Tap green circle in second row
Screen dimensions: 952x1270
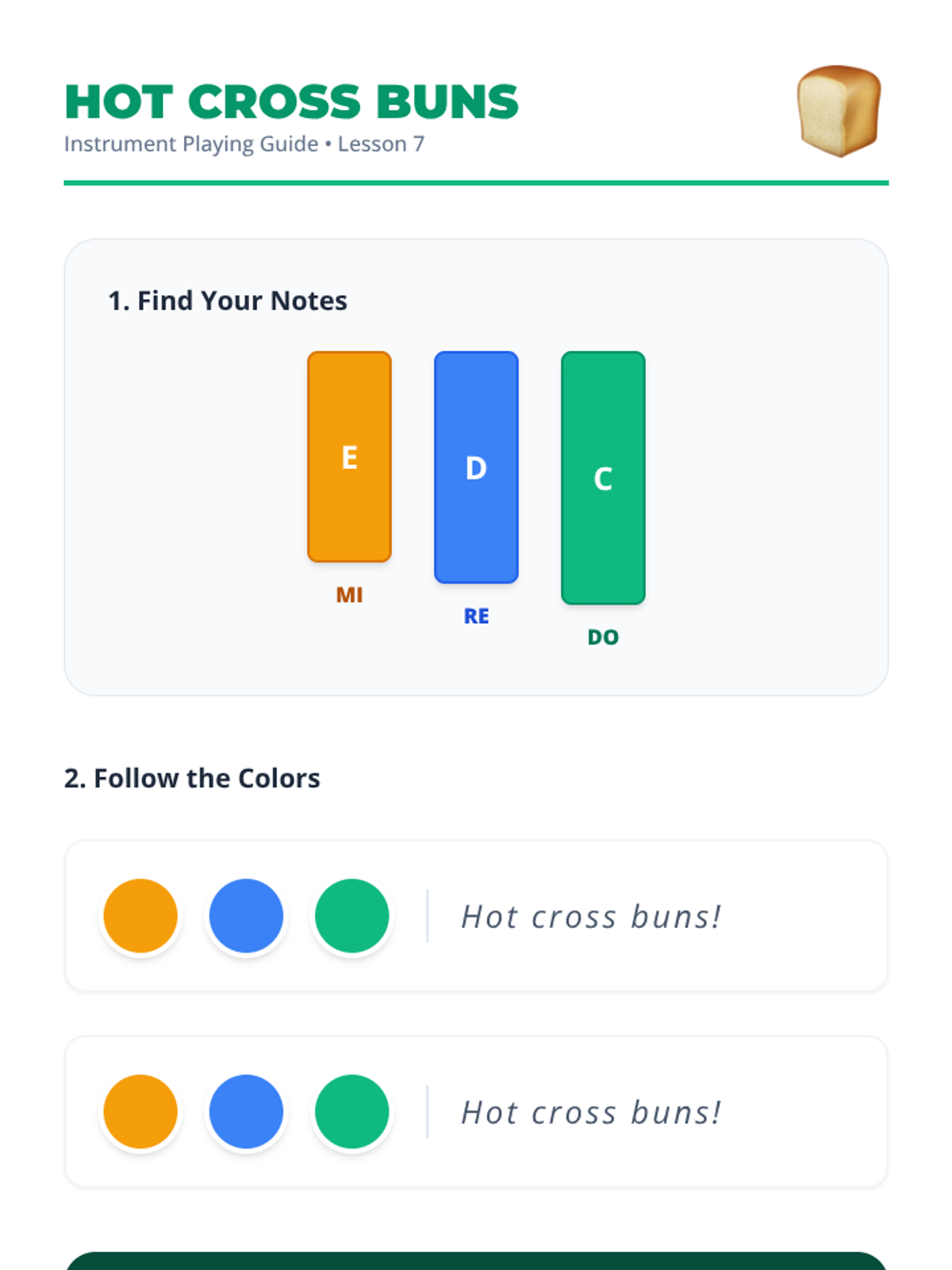click(351, 1112)
